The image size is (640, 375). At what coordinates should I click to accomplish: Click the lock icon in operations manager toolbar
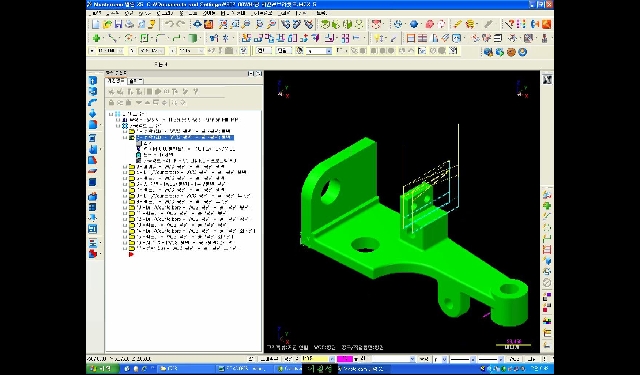tap(111, 103)
